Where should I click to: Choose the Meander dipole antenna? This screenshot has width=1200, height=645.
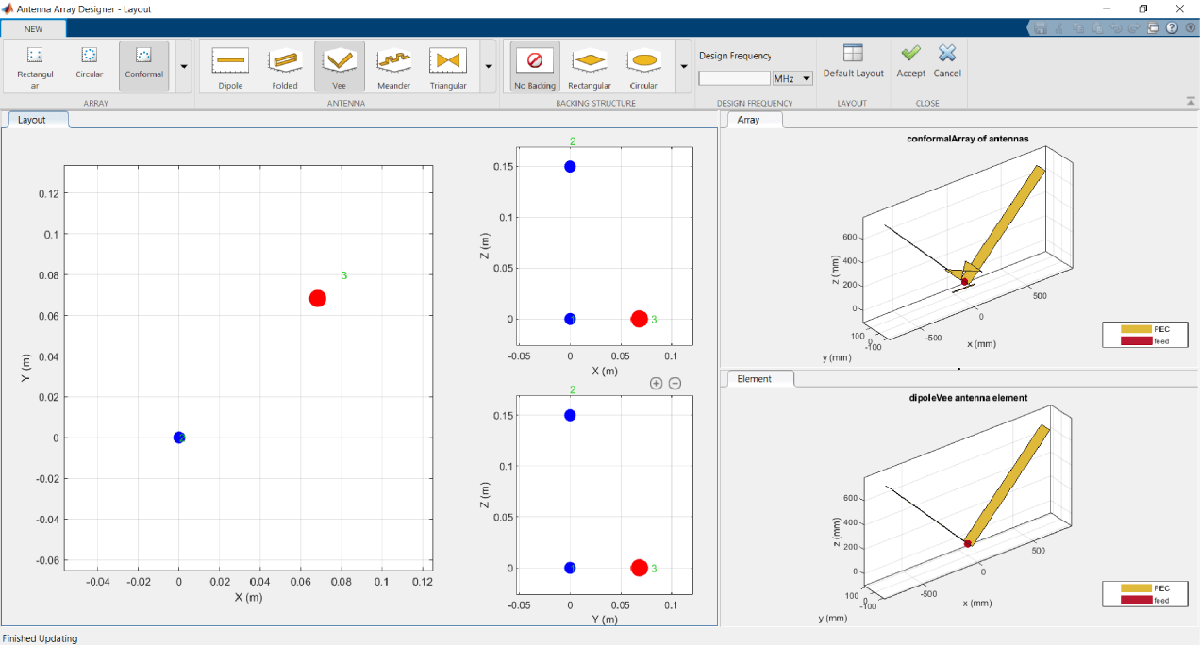point(394,67)
